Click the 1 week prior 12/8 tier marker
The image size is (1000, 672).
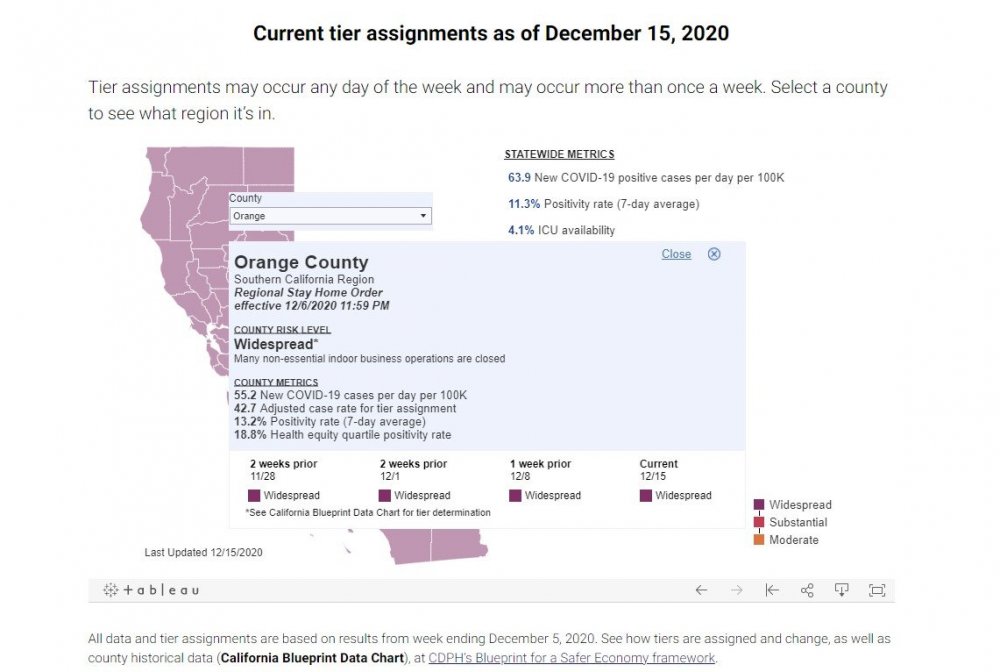click(x=515, y=495)
